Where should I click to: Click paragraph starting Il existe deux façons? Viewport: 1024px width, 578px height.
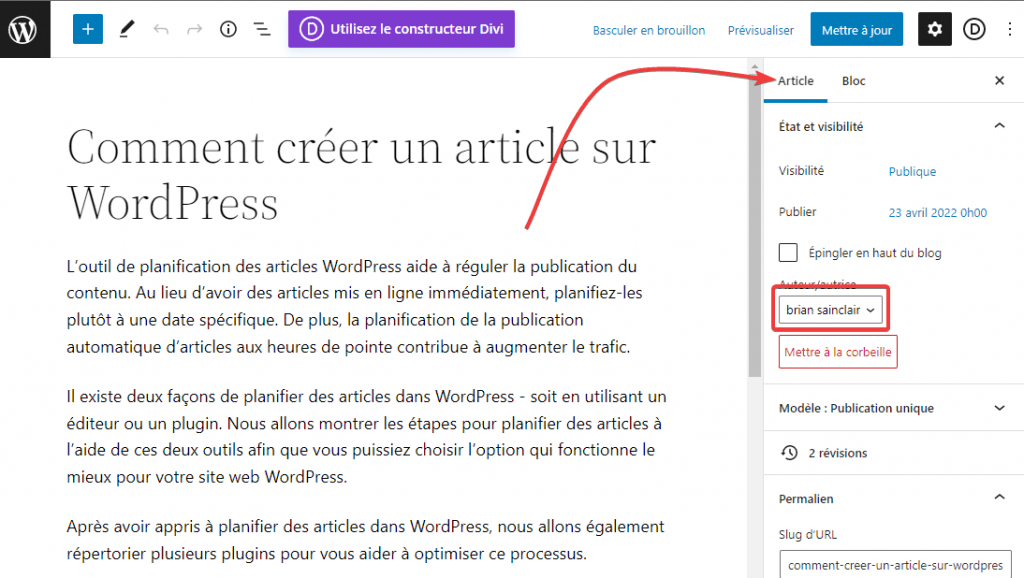tap(366, 436)
